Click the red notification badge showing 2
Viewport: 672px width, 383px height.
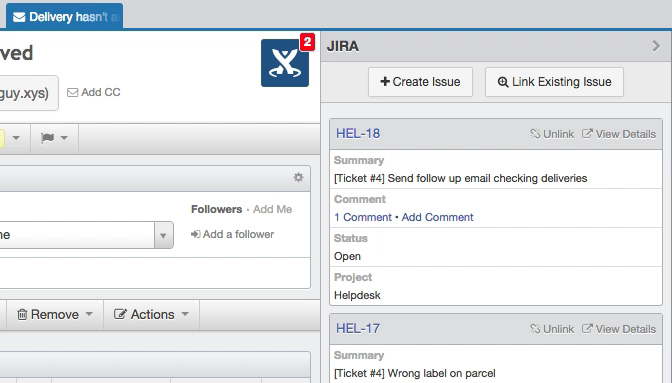307,42
